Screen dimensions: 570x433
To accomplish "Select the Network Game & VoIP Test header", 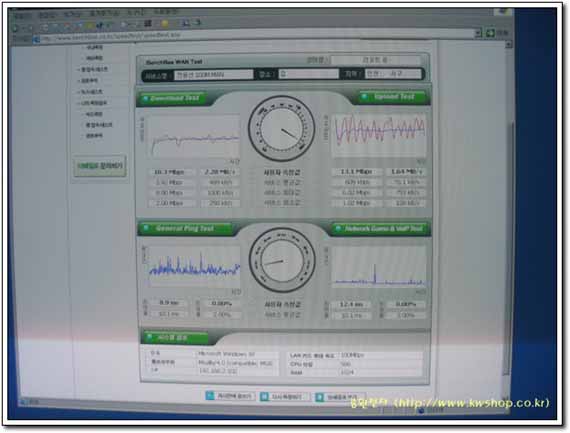I will point(381,229).
